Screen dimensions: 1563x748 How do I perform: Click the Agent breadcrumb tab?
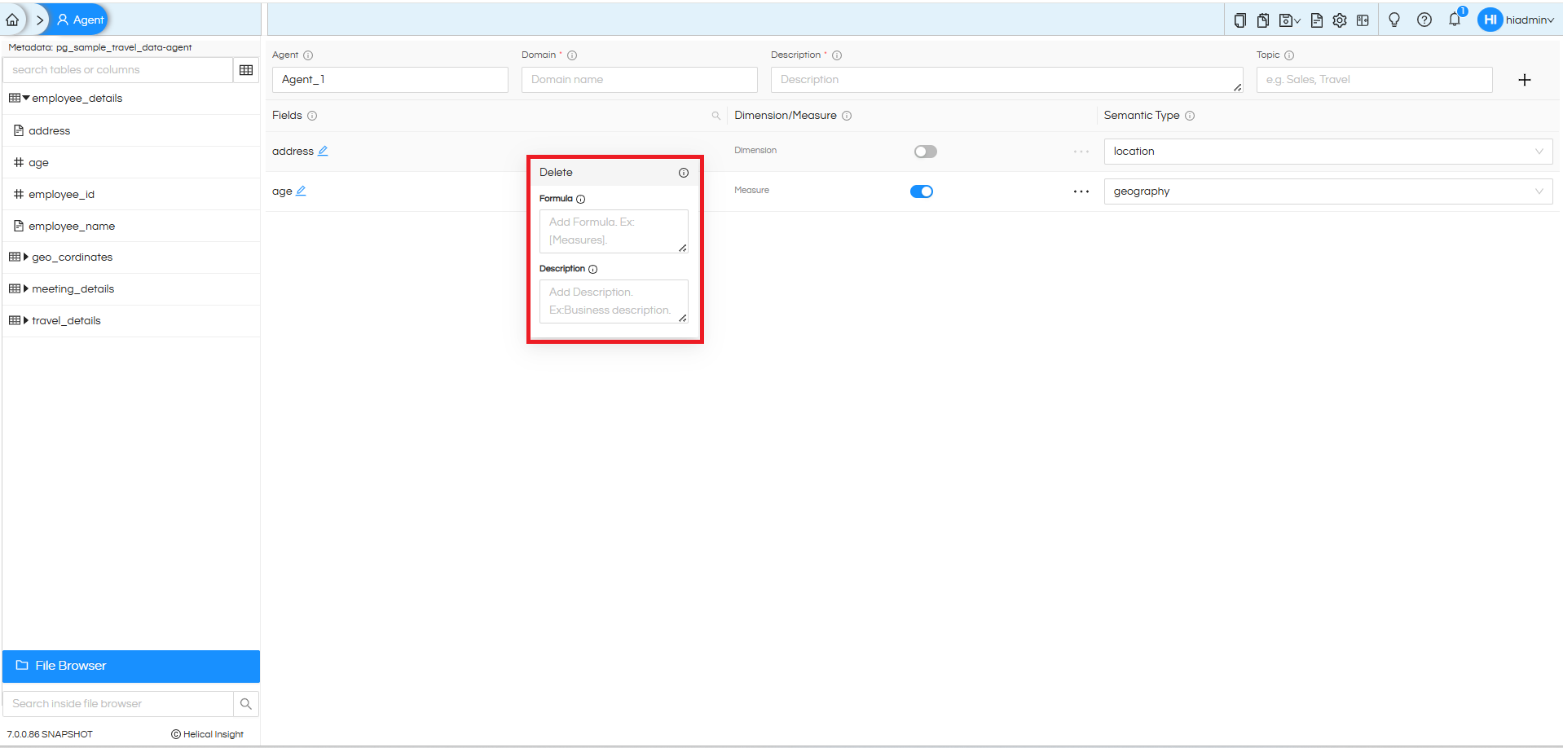coord(81,19)
